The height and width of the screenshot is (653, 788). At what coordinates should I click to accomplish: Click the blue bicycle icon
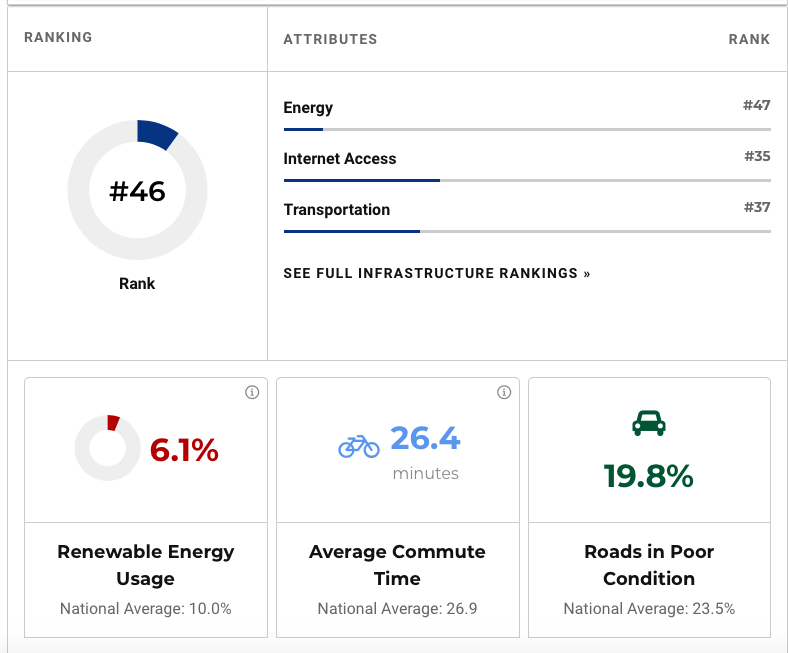coord(359,445)
